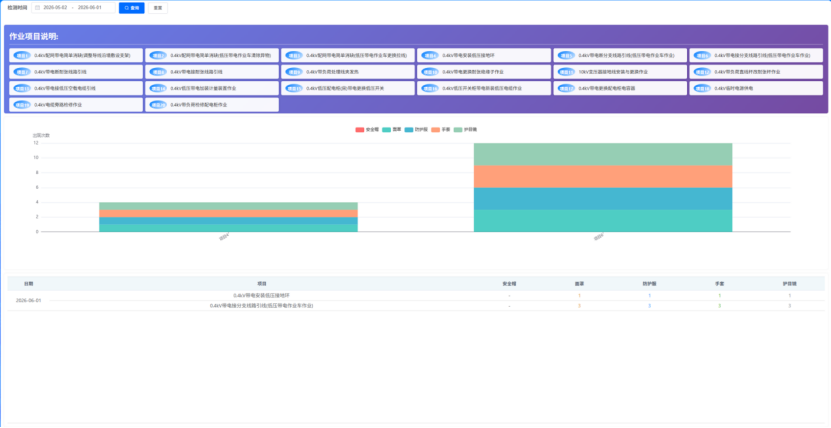Select the start date 2026-05-02 field
This screenshot has width=831, height=428.
click(55, 8)
